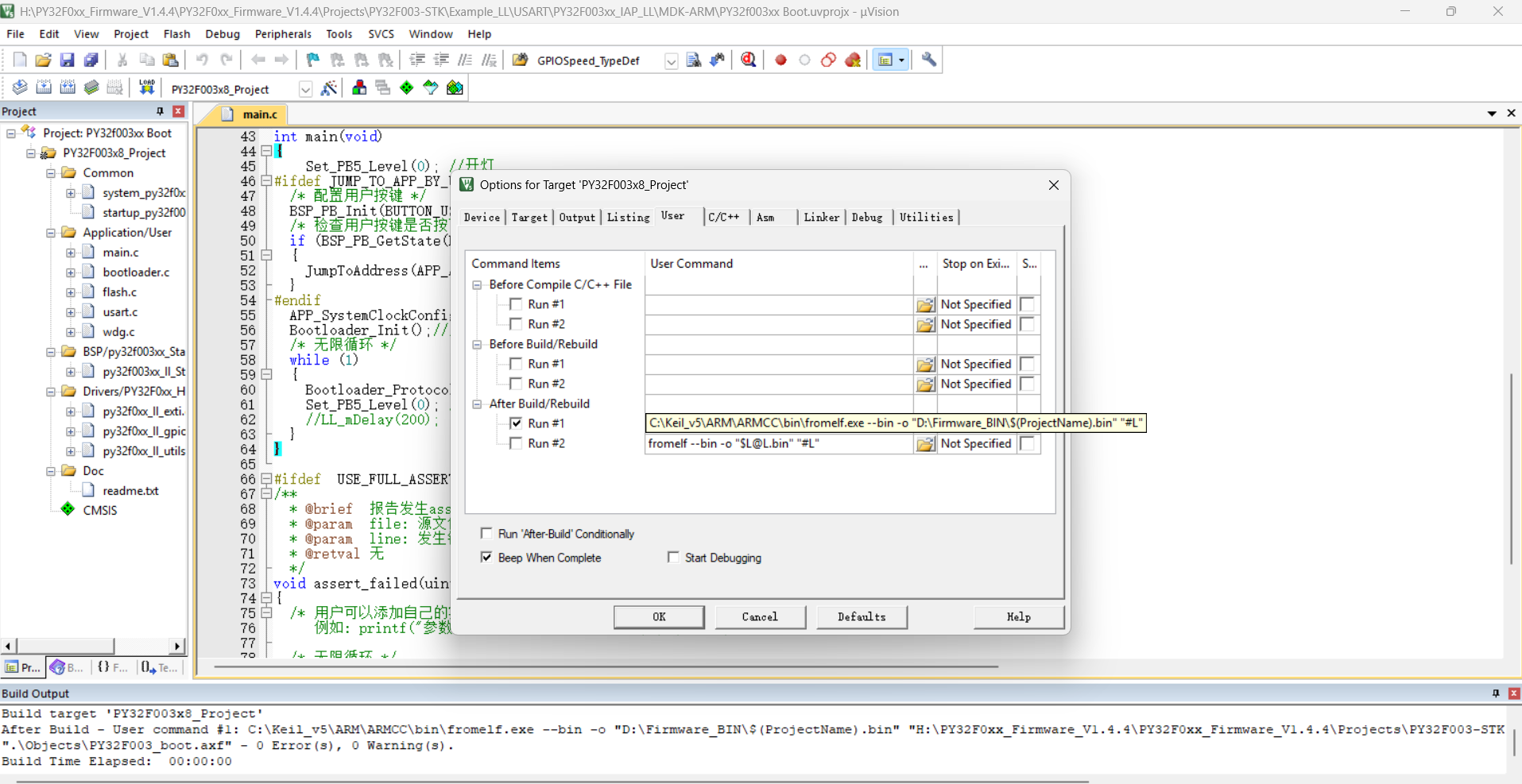Close the Options for Target dialog

tap(1053, 185)
